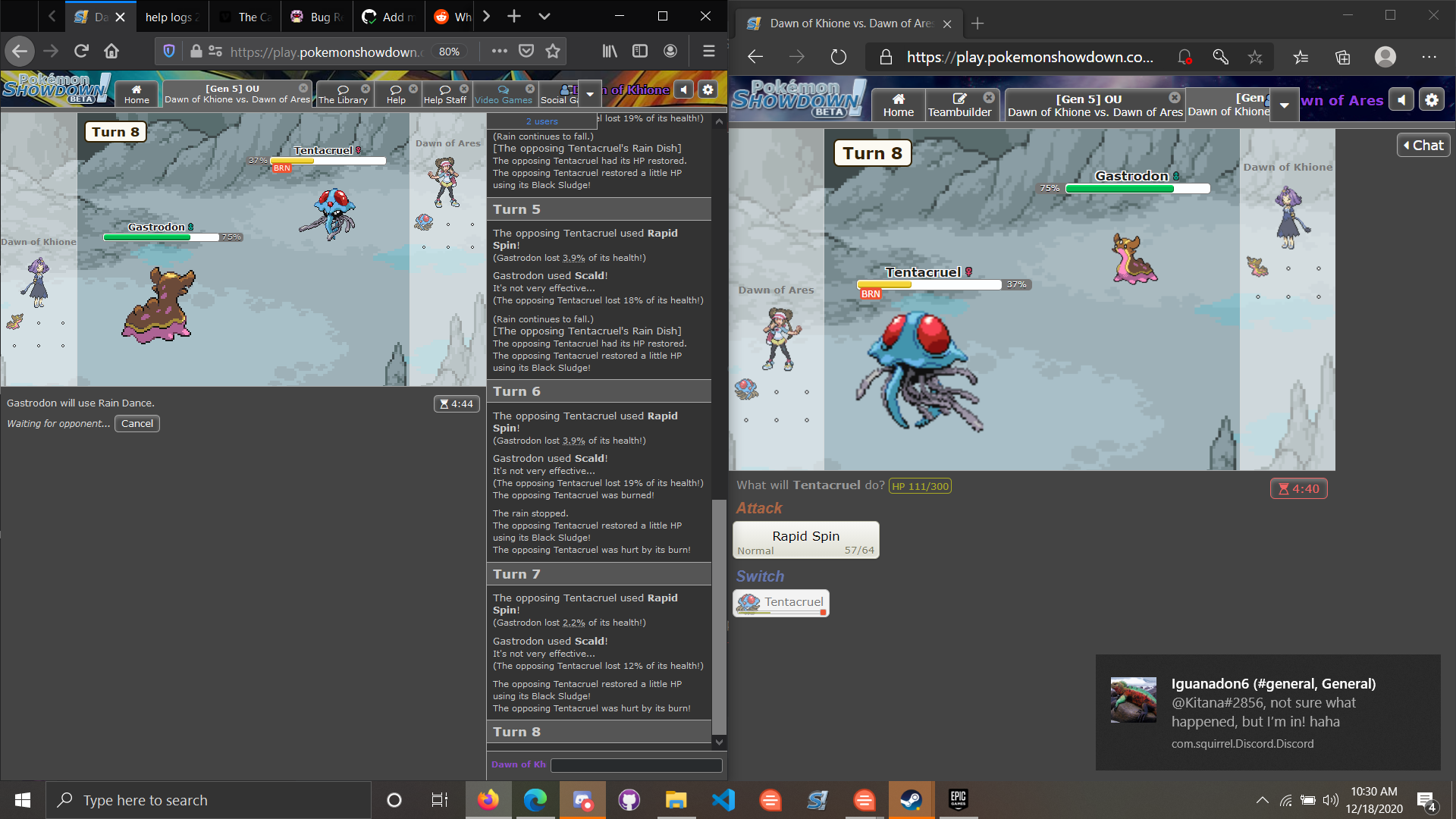Switch to Add m GitHub Firefox tab

pyautogui.click(x=388, y=17)
